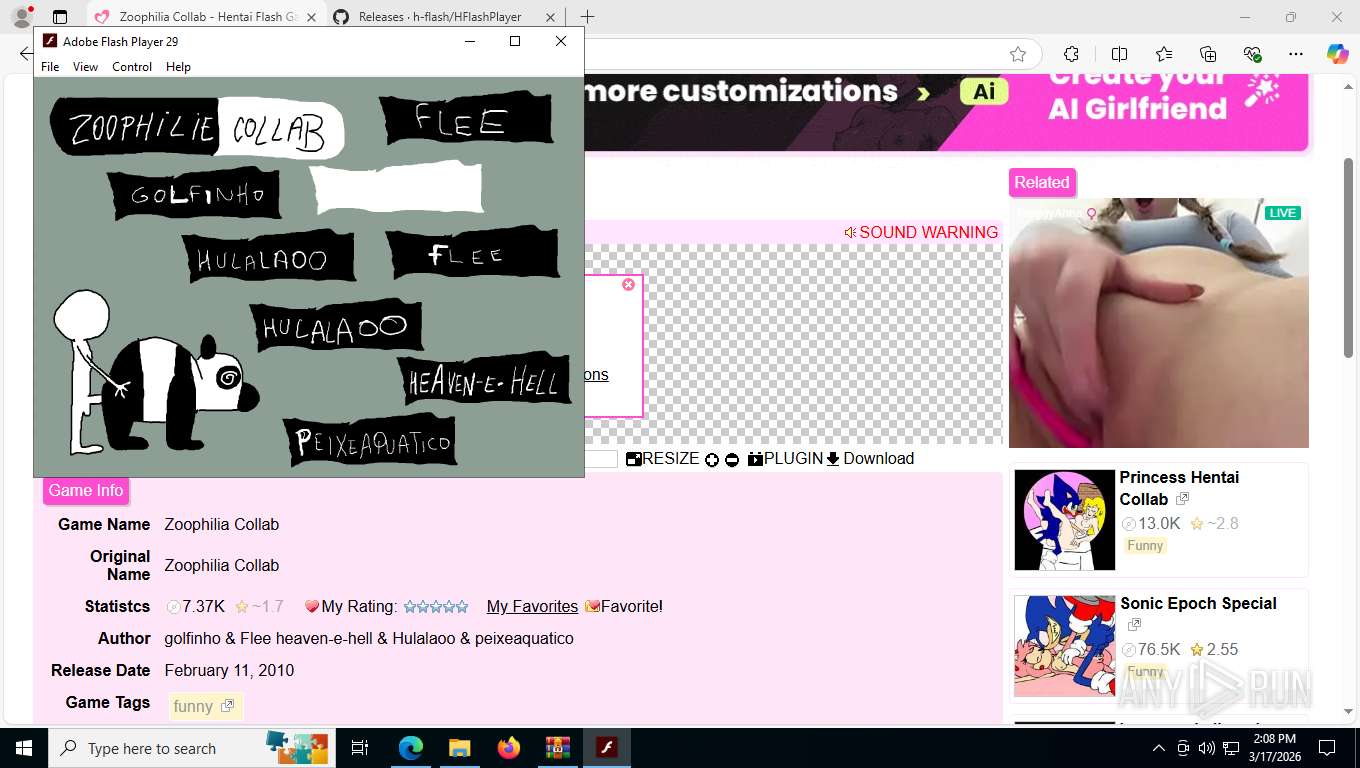
Task: Close the Releases HFlashPlayer browser tab
Action: [552, 17]
